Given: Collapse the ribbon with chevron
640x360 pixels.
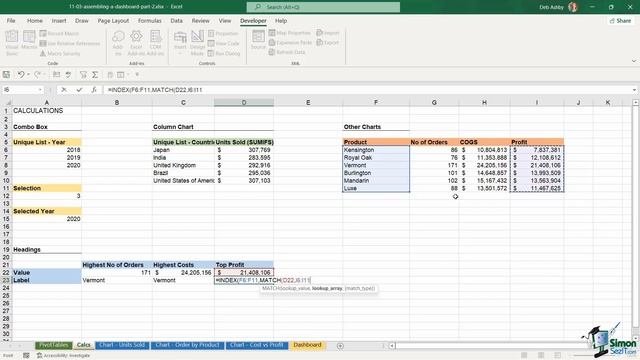Looking at the screenshot, I should [633, 61].
